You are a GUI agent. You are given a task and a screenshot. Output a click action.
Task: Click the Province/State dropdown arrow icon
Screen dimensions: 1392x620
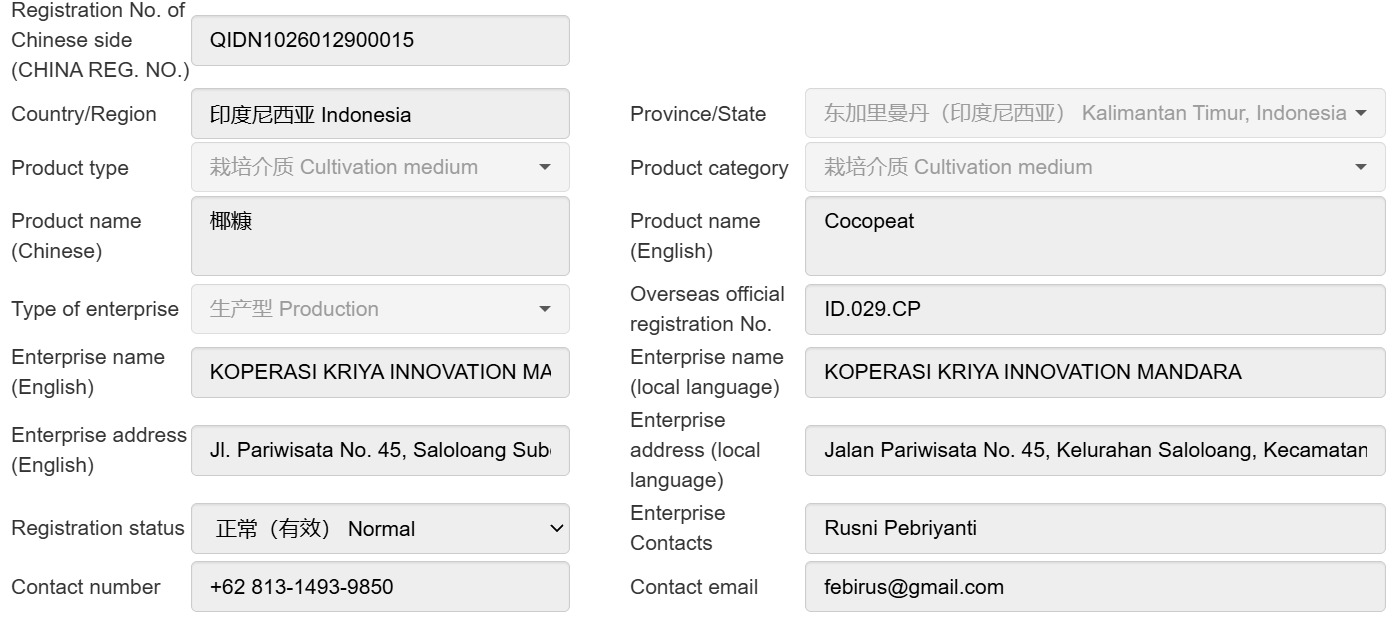1361,113
